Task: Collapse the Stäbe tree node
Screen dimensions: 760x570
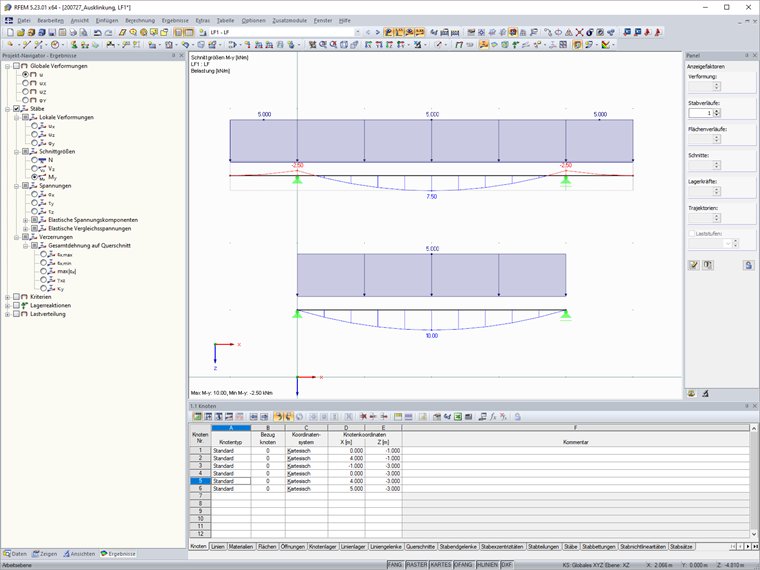Action: [7, 109]
